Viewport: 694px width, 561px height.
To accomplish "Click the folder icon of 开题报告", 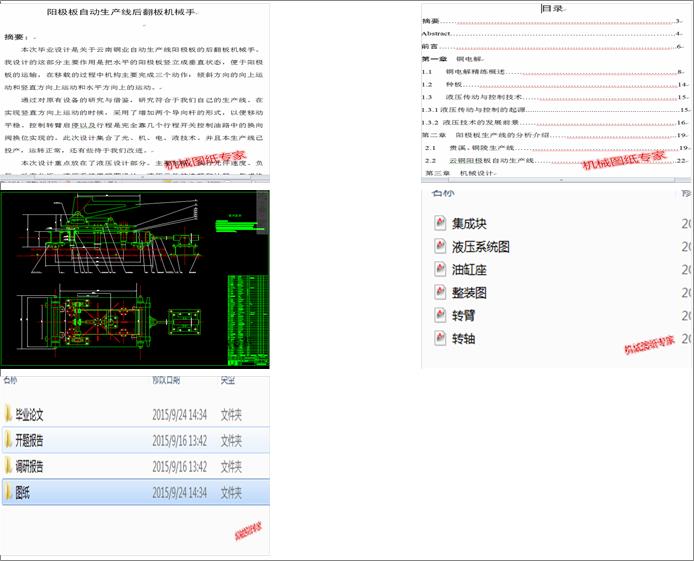I will coord(8,440).
